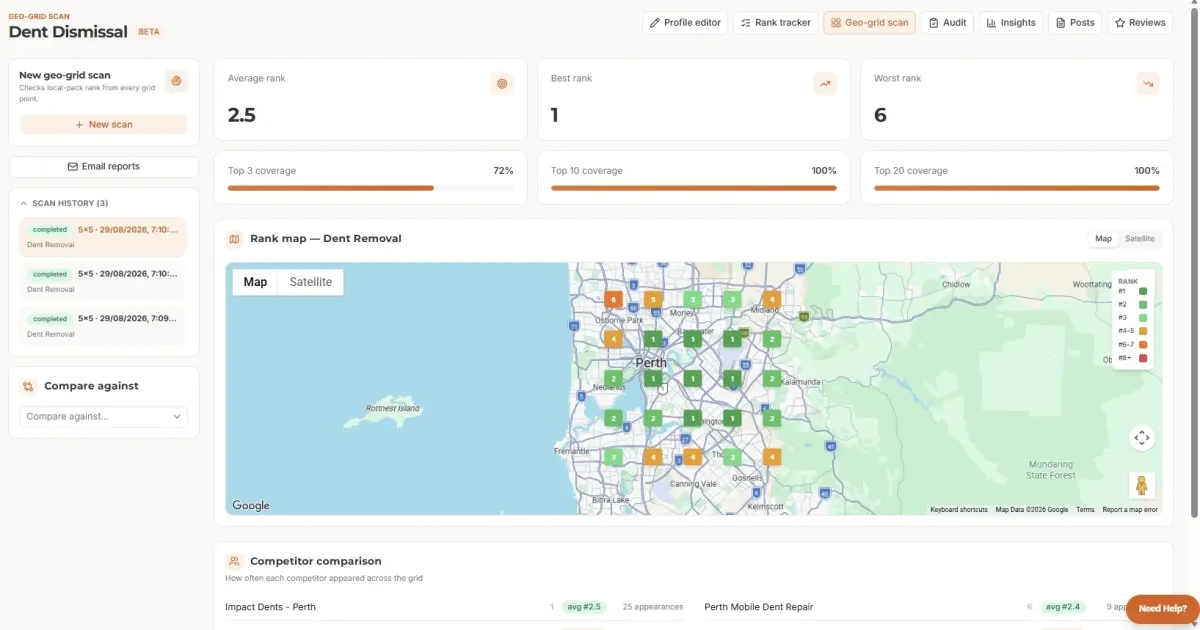
Task: Click the Average rank value 2.5
Action: click(242, 115)
